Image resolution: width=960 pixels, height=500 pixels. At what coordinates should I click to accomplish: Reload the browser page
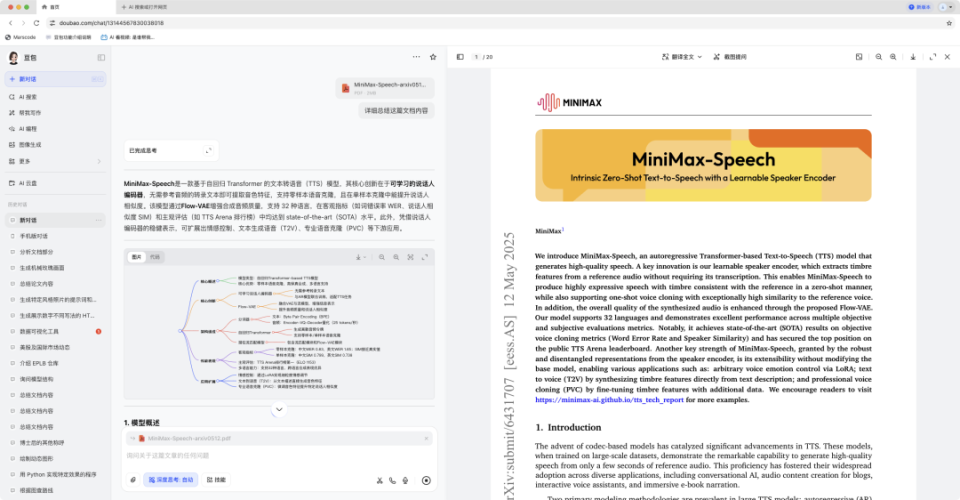click(36, 23)
